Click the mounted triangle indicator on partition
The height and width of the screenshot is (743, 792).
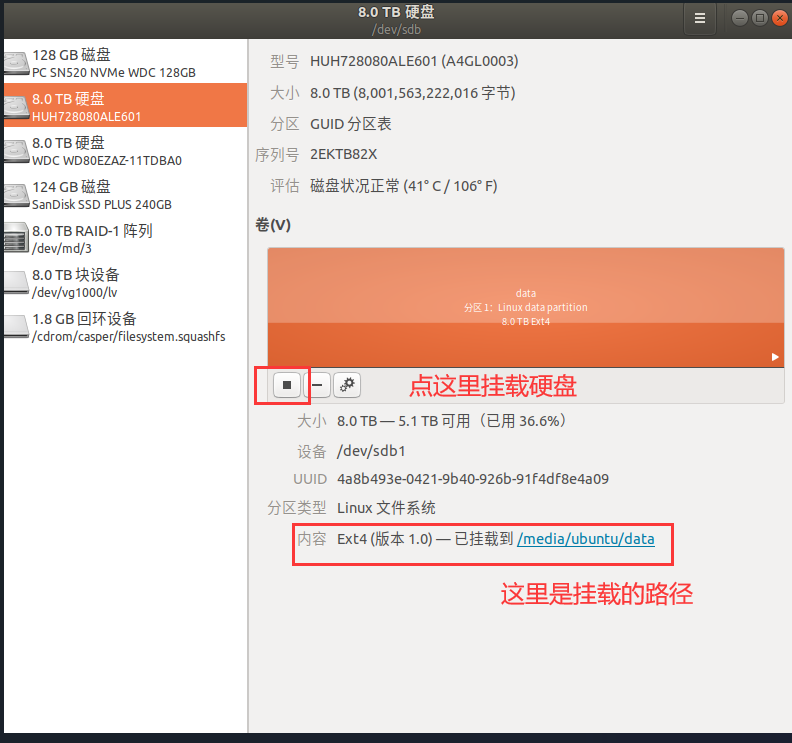pos(774,357)
